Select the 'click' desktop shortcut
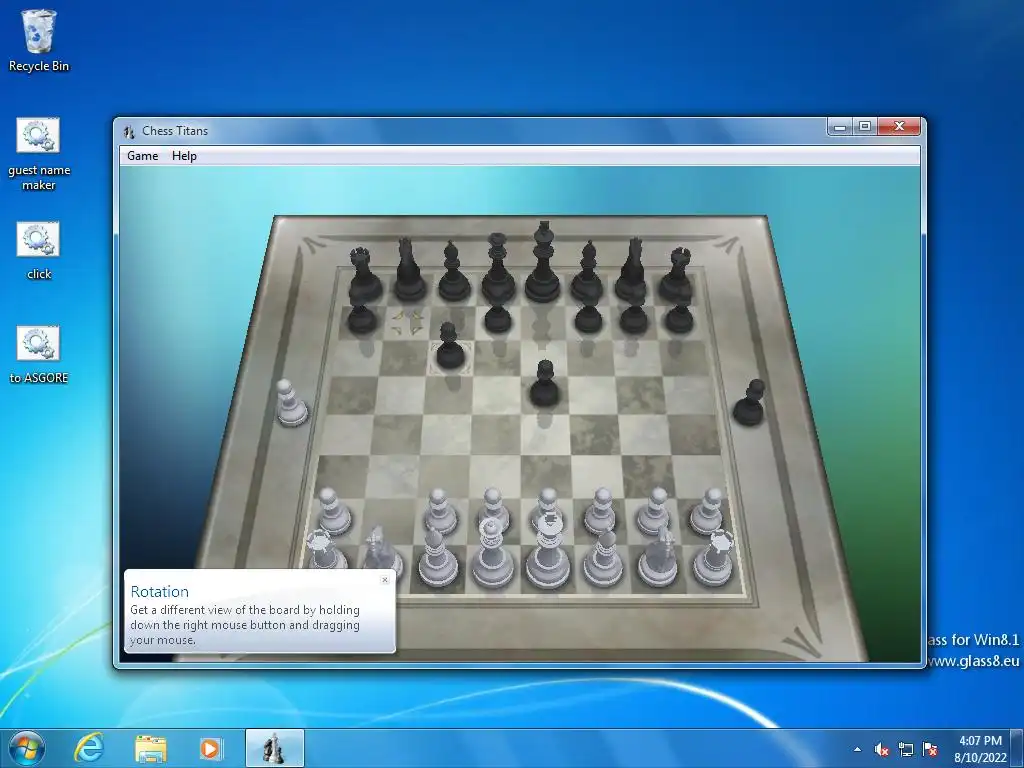The height and width of the screenshot is (768, 1024). pos(39,251)
